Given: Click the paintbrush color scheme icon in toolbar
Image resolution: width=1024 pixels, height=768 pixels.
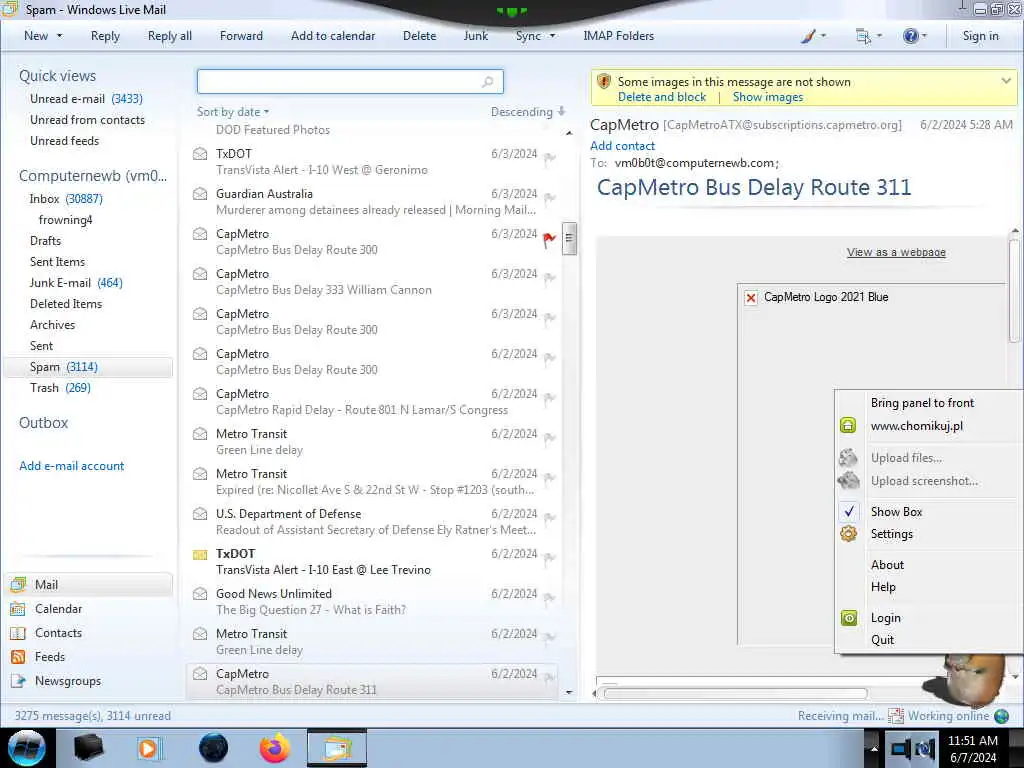Looking at the screenshot, I should click(x=808, y=36).
